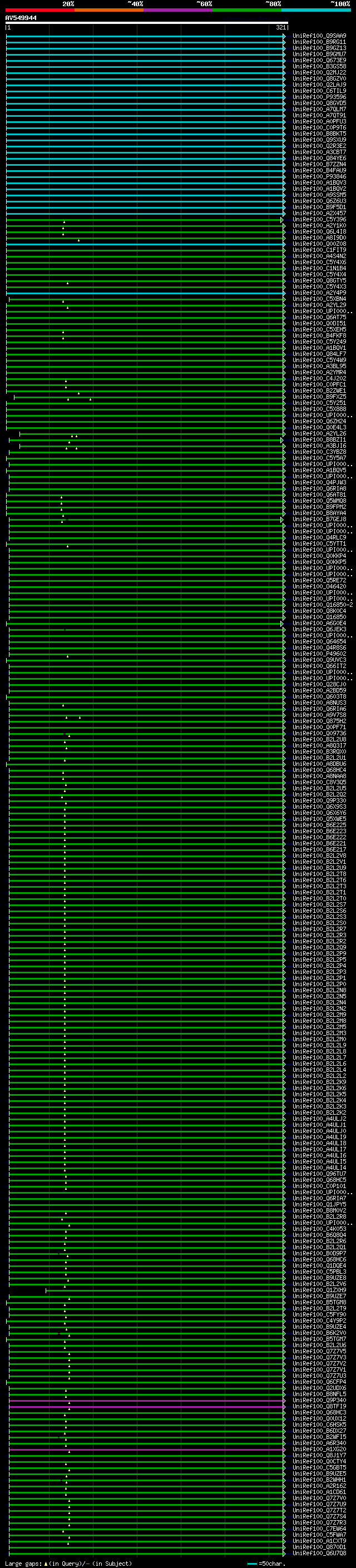Select hit label UniRef100_Q1ZXH9
This screenshot has height=1568, width=356.
click(x=319, y=1290)
